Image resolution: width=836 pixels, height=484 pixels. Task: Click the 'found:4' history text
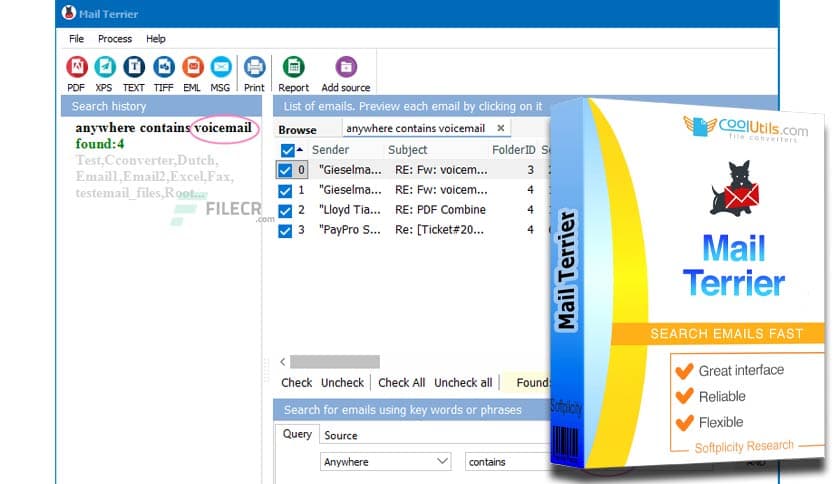pyautogui.click(x=100, y=144)
